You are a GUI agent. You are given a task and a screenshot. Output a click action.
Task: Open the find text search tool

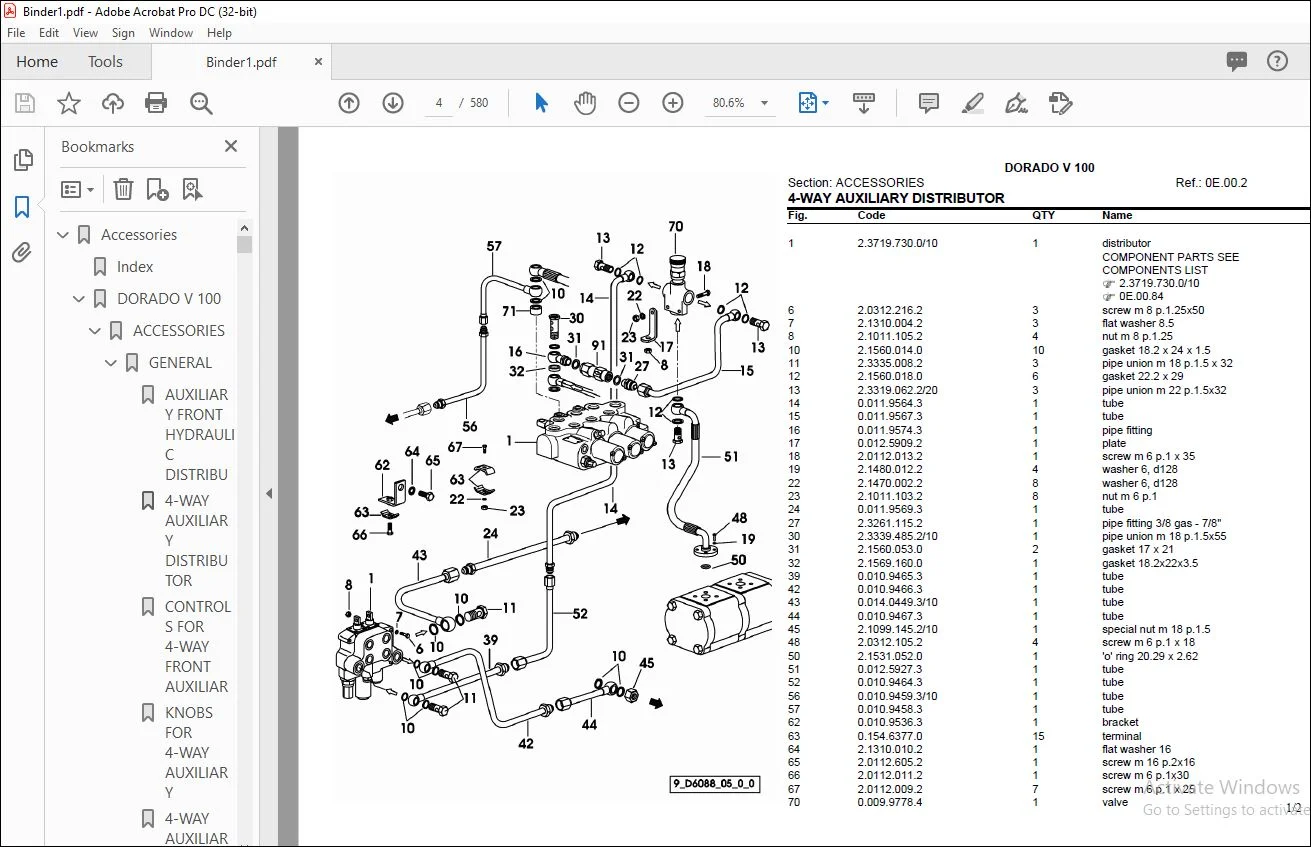coord(201,103)
